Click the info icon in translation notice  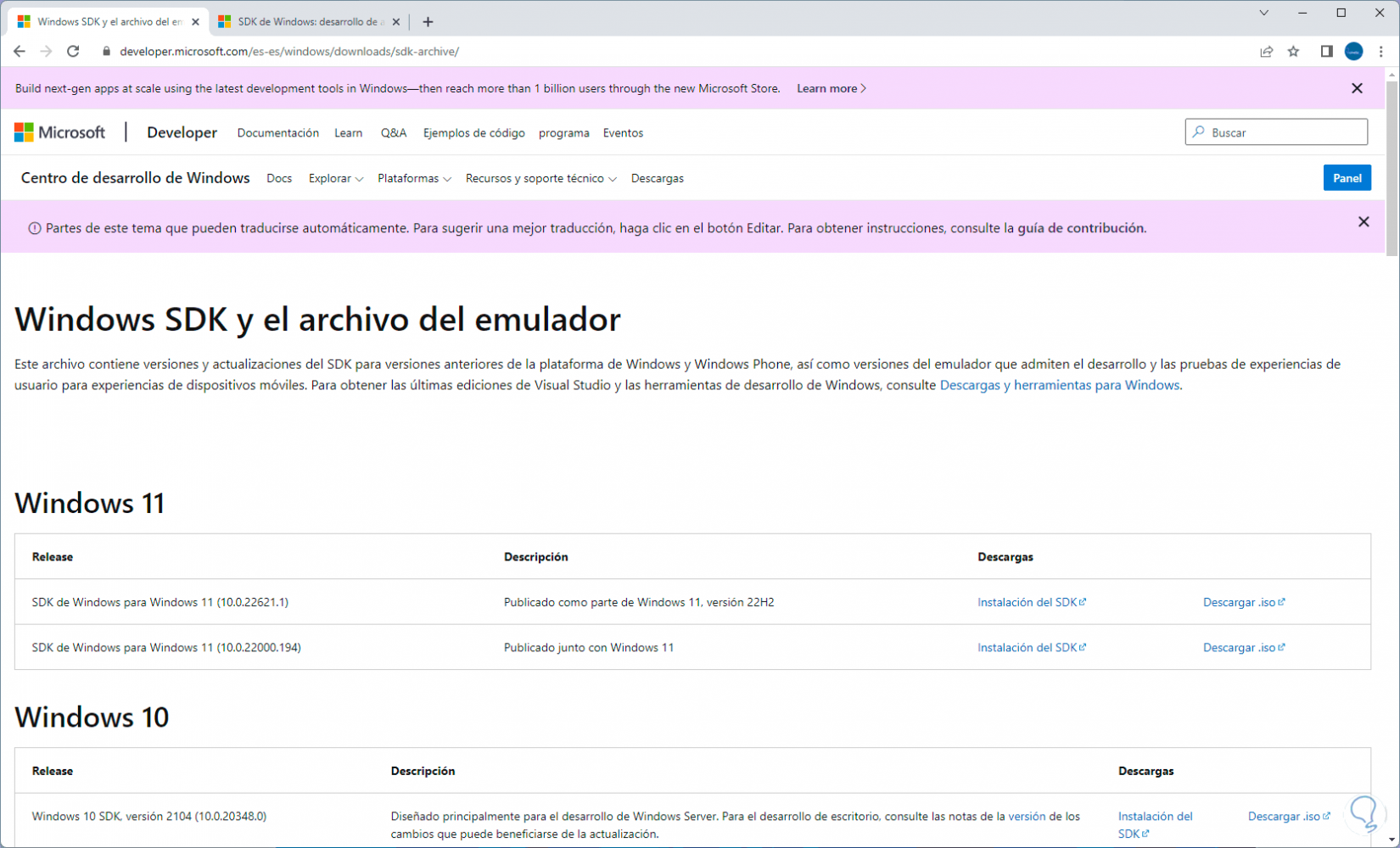35,228
